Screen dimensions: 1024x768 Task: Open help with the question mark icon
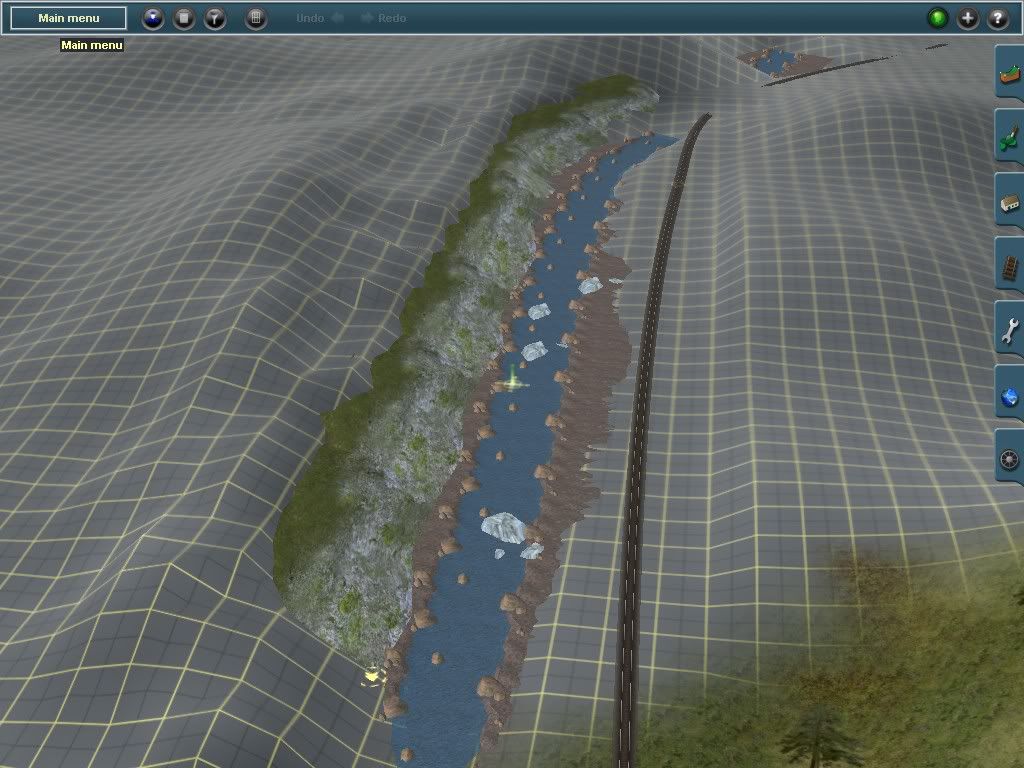998,18
